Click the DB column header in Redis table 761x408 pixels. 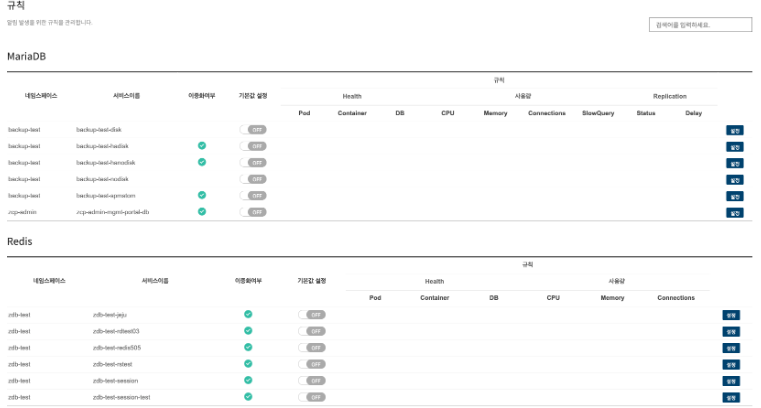(x=494, y=298)
